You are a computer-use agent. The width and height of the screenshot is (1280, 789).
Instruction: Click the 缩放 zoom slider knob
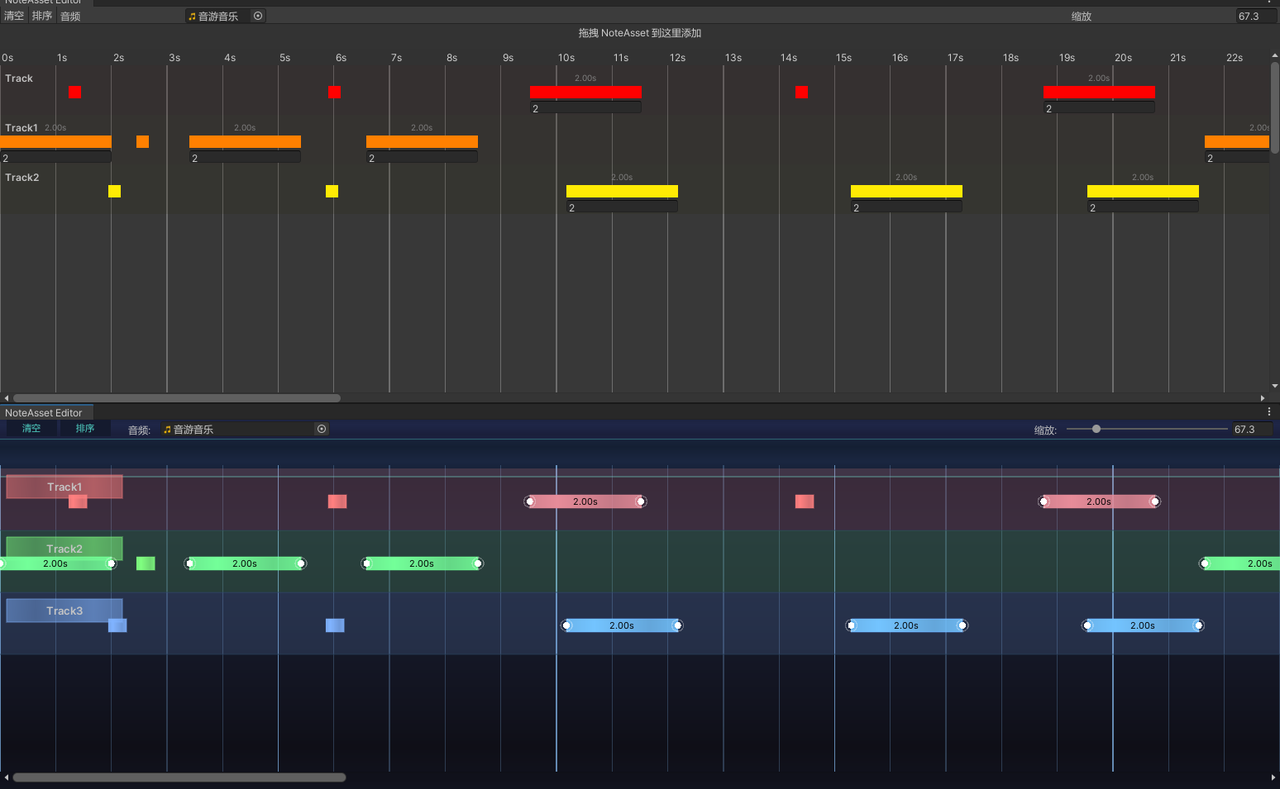click(1096, 429)
